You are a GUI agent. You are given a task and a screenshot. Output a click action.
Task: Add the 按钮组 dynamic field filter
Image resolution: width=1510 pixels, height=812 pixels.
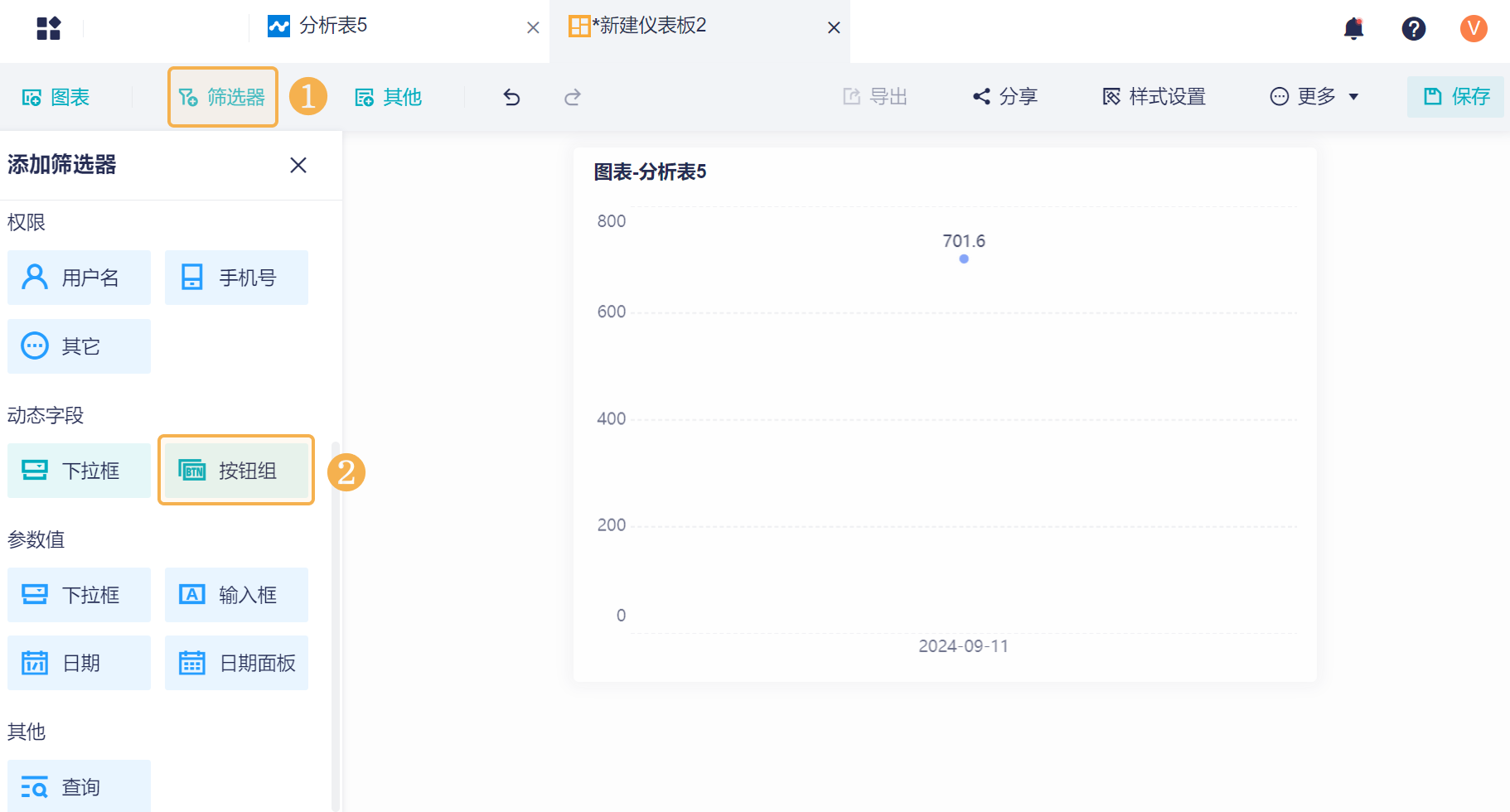click(x=236, y=471)
